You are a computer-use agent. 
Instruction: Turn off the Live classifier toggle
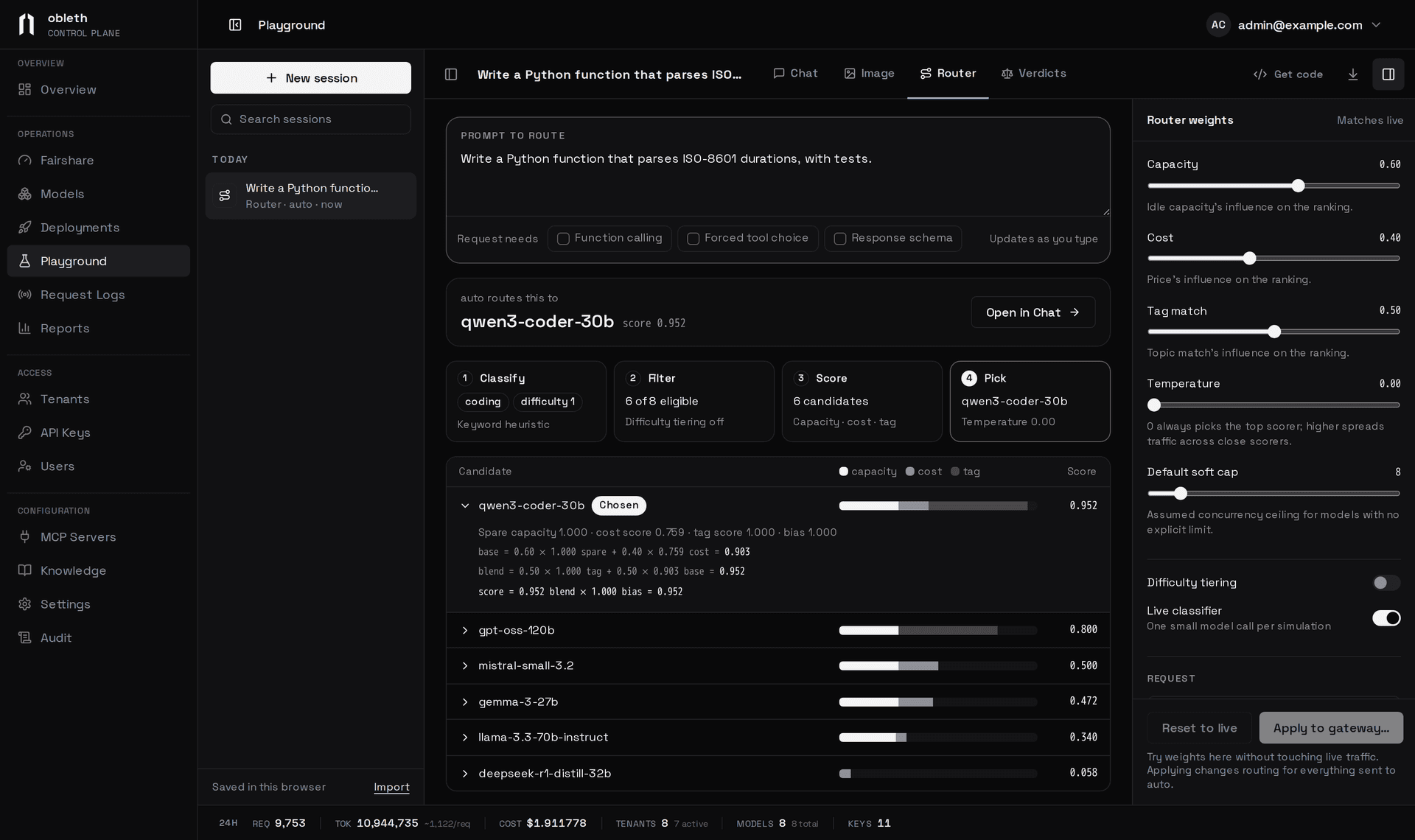(x=1386, y=618)
